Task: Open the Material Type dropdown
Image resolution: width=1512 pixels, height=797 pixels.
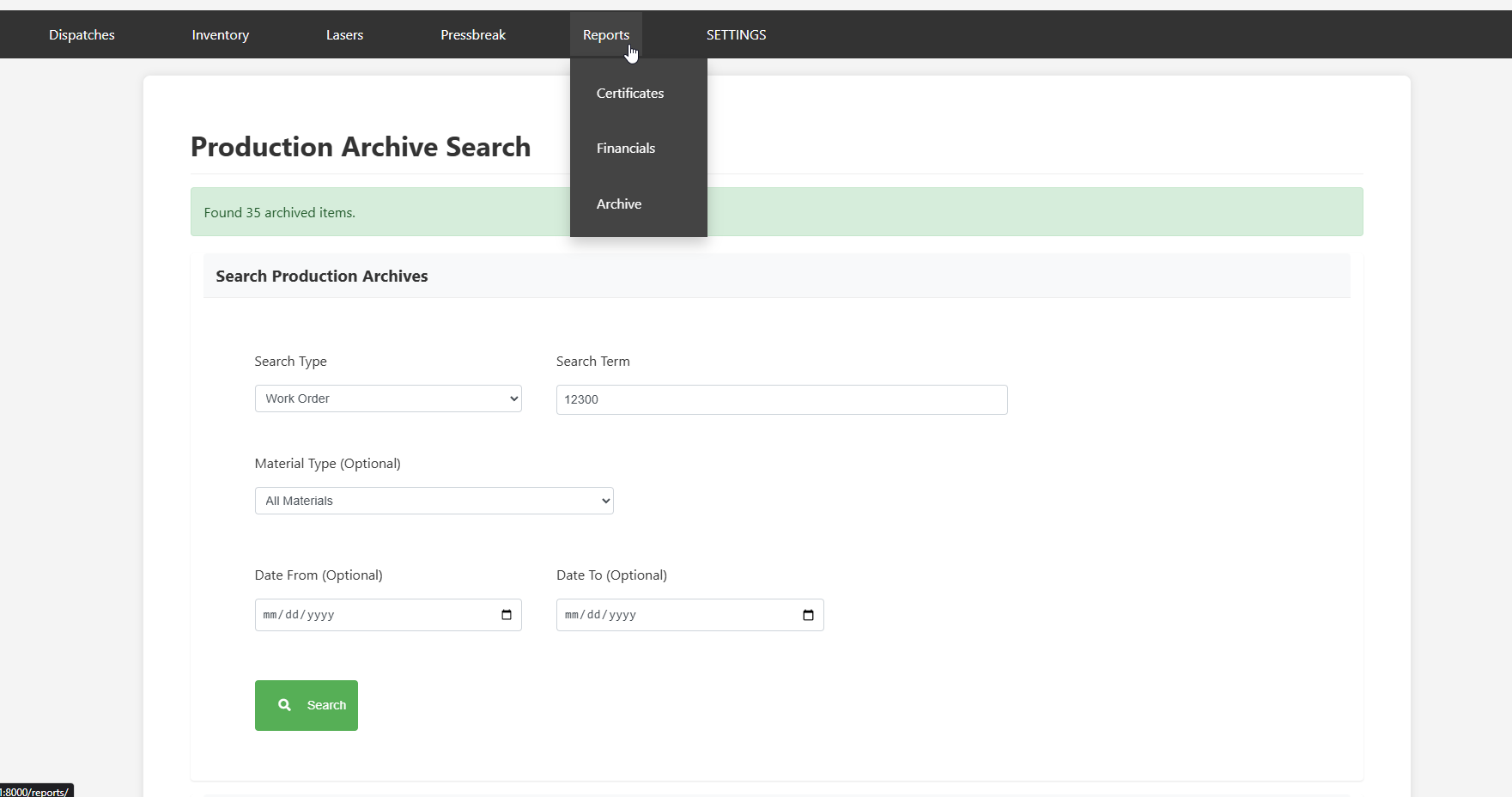Action: pyautogui.click(x=434, y=501)
